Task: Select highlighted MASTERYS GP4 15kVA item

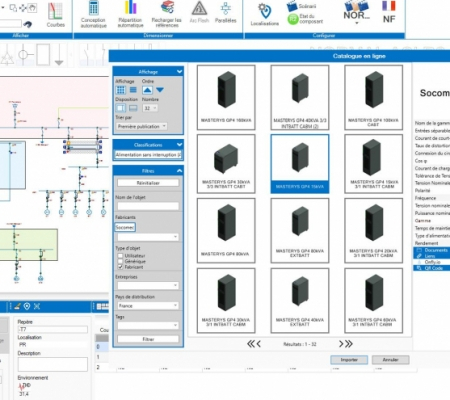Action: pyautogui.click(x=300, y=164)
